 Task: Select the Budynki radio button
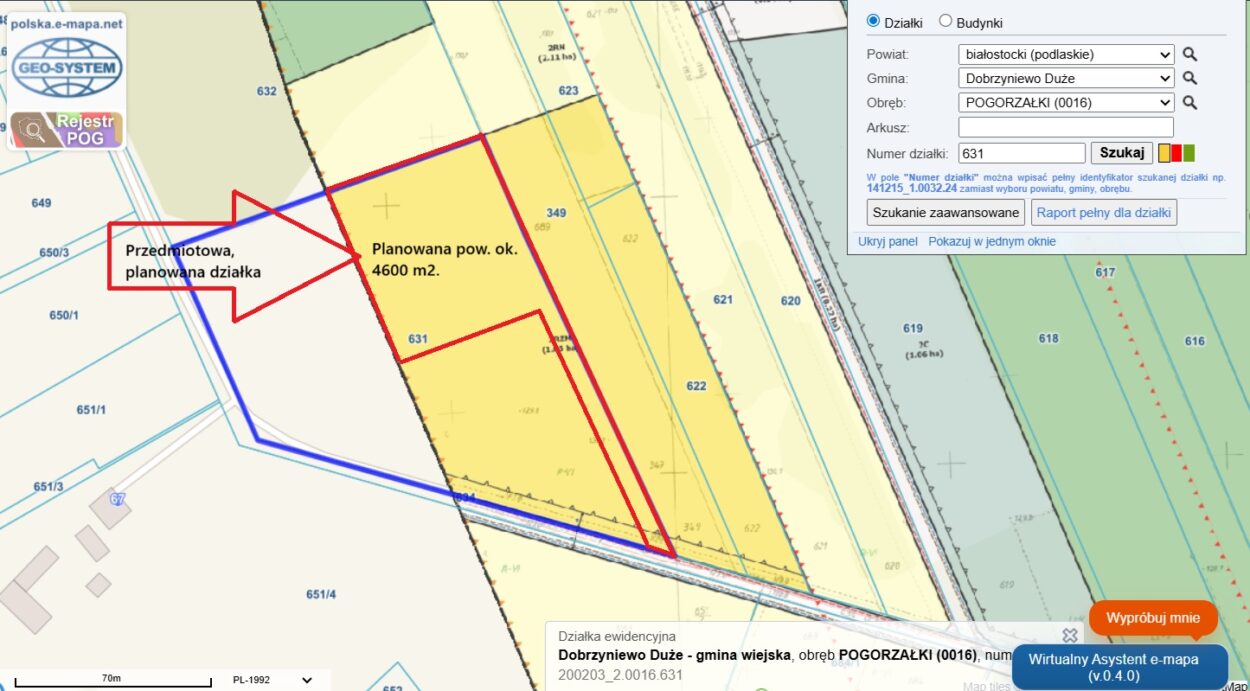pos(945,21)
